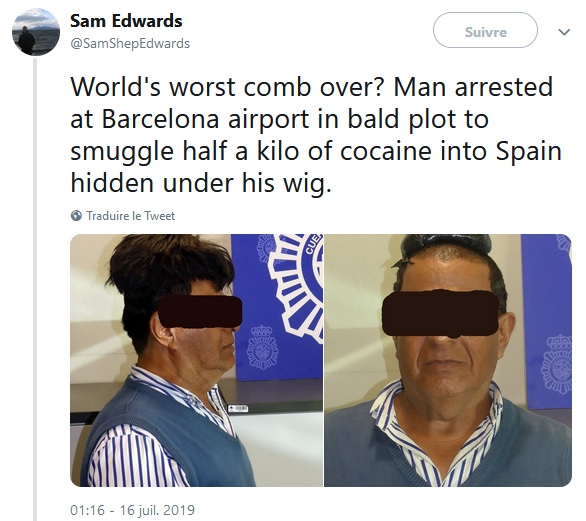
Task: Click the black censor bar in left photo
Action: point(200,312)
